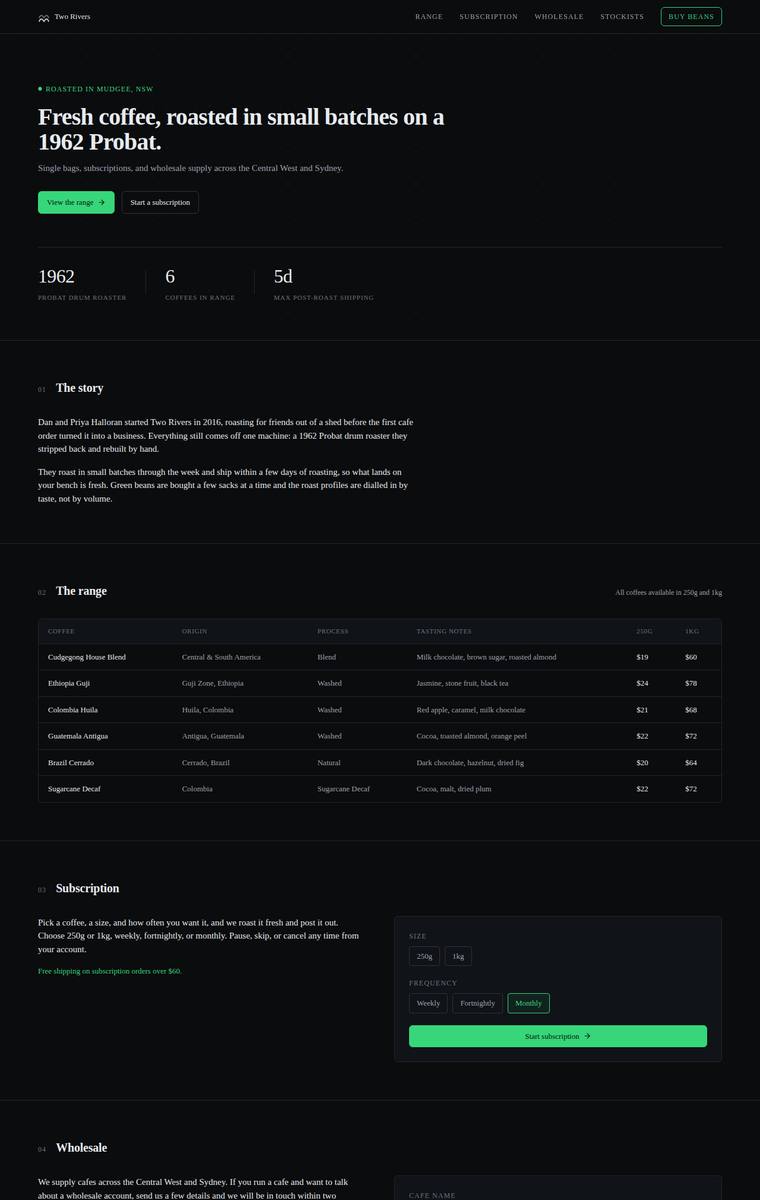Click 'All coffees available in 250g and 1kg'
The width and height of the screenshot is (760, 1200).
668,592
